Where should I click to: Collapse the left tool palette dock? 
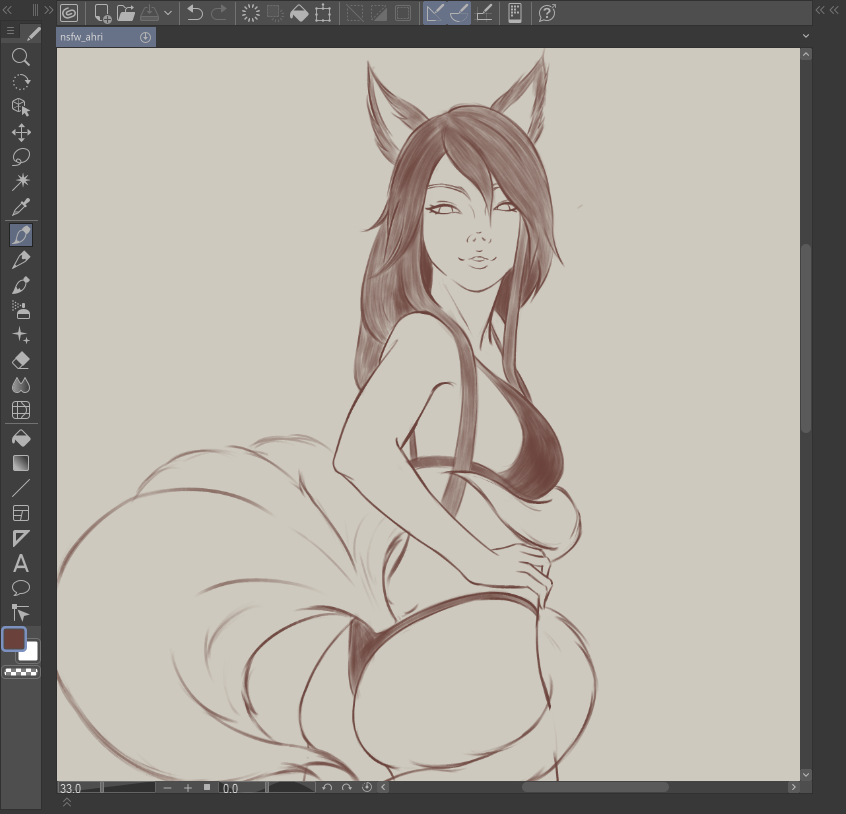pos(7,10)
